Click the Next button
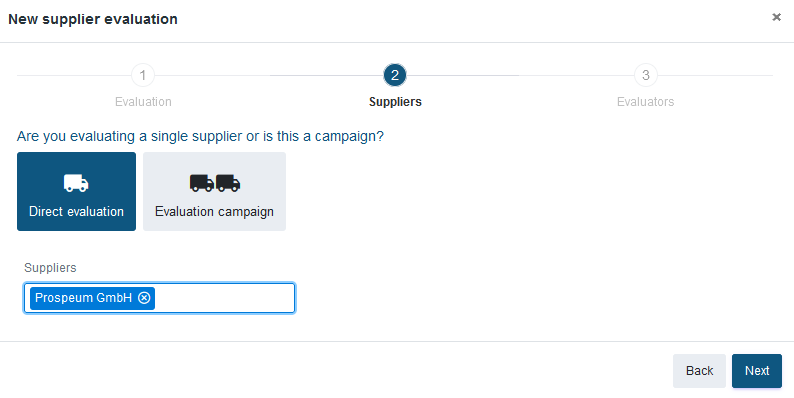 tap(757, 371)
